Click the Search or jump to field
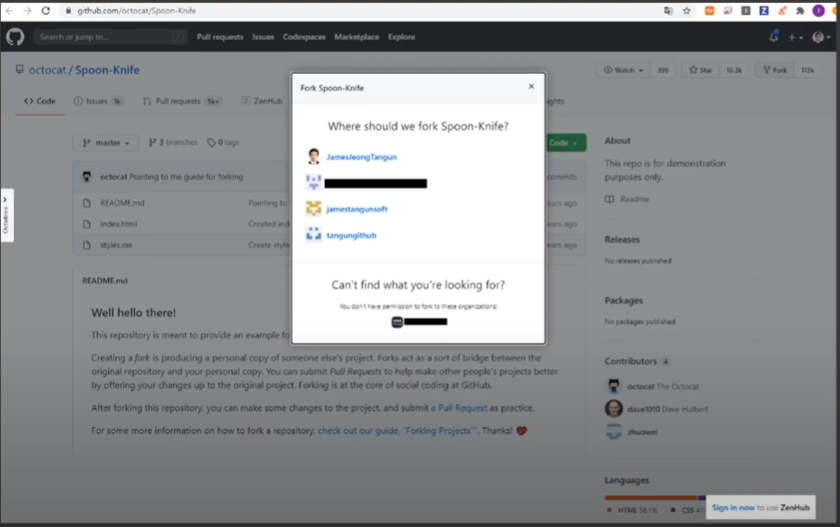Image resolution: width=840 pixels, height=527 pixels. coord(111,37)
